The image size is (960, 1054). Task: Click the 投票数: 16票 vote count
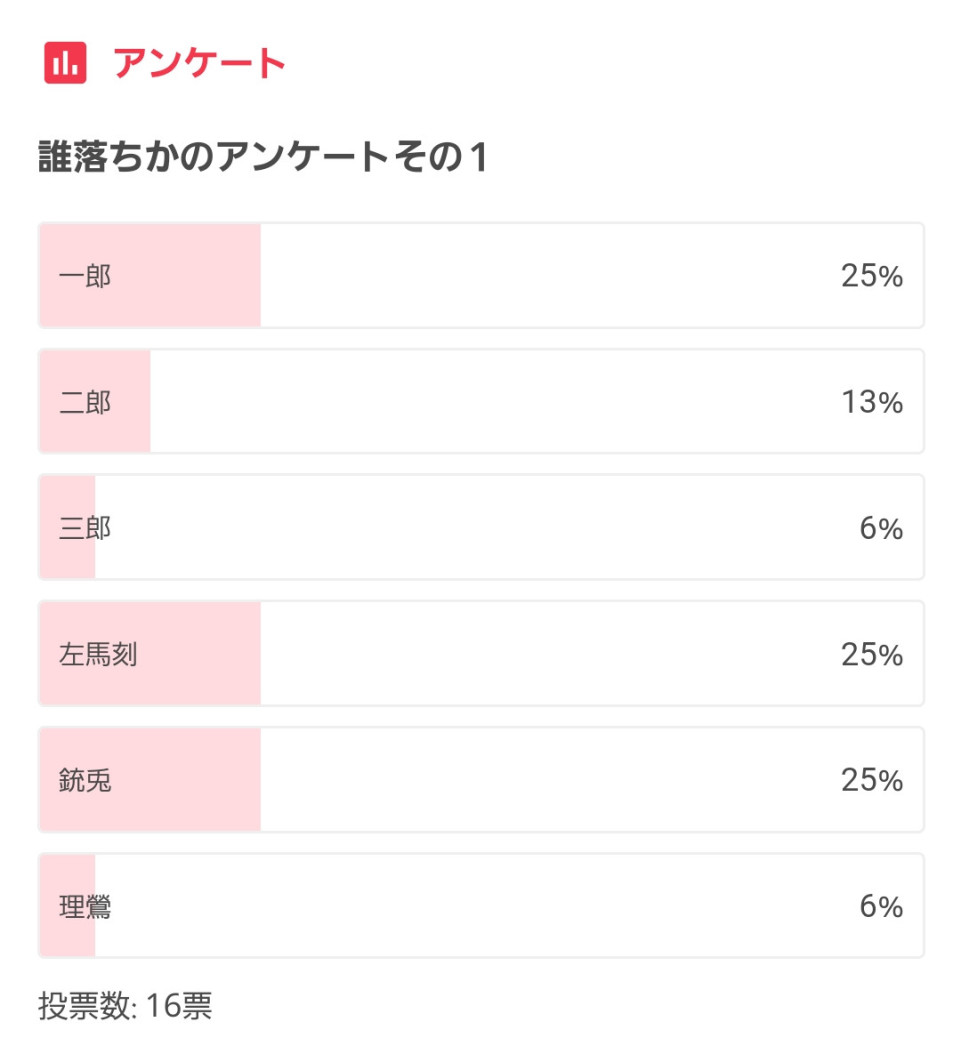tap(125, 1006)
